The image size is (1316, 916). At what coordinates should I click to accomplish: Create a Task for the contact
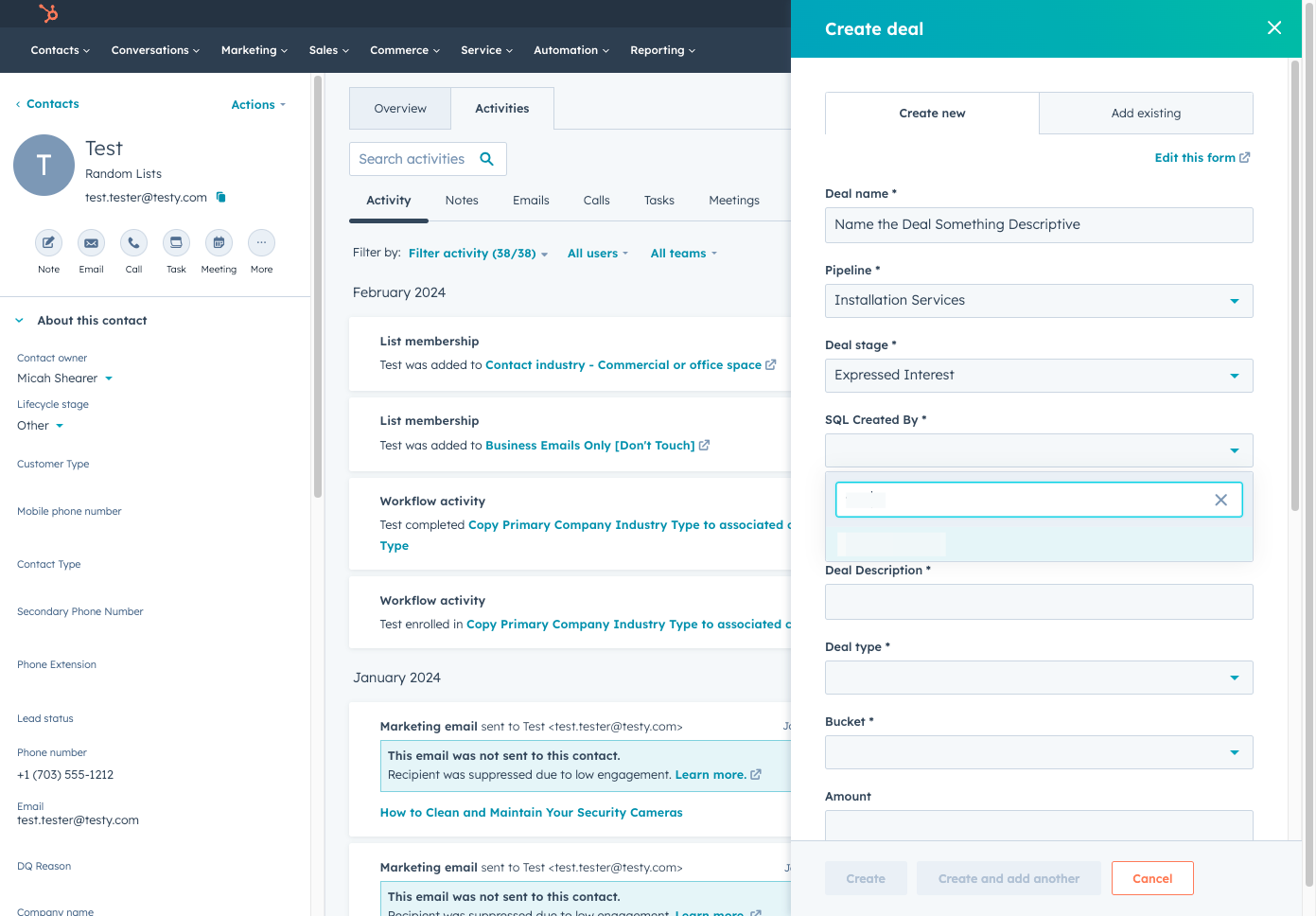tap(176, 243)
